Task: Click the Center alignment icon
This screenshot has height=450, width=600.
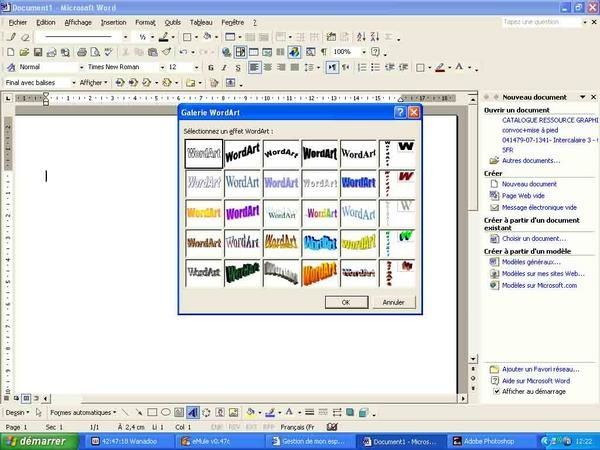Action: coord(267,68)
